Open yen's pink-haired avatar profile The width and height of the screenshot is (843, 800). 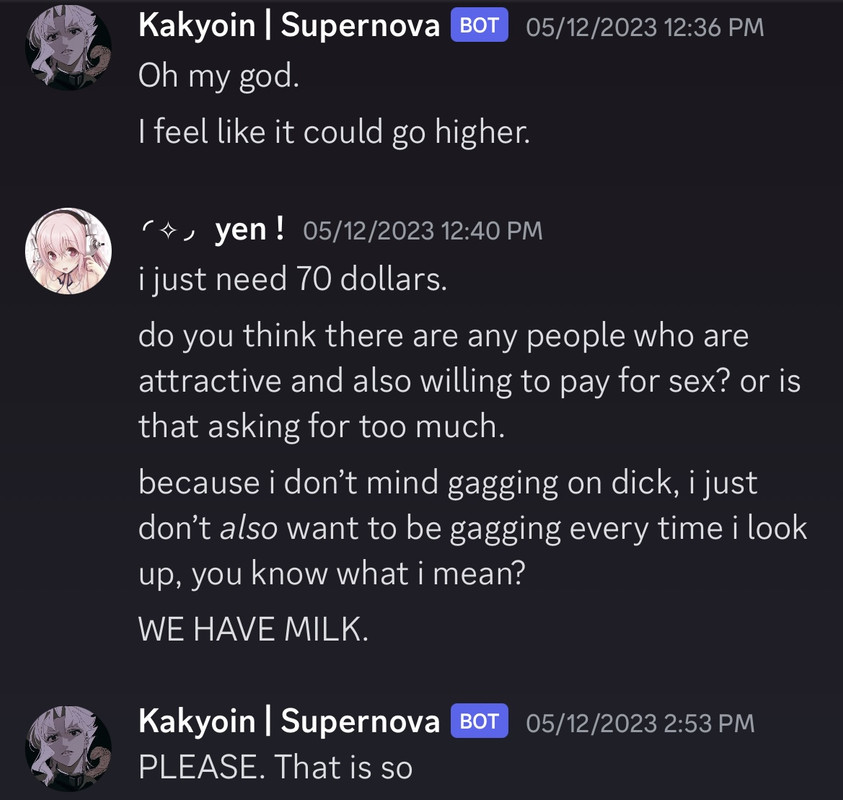click(x=68, y=251)
